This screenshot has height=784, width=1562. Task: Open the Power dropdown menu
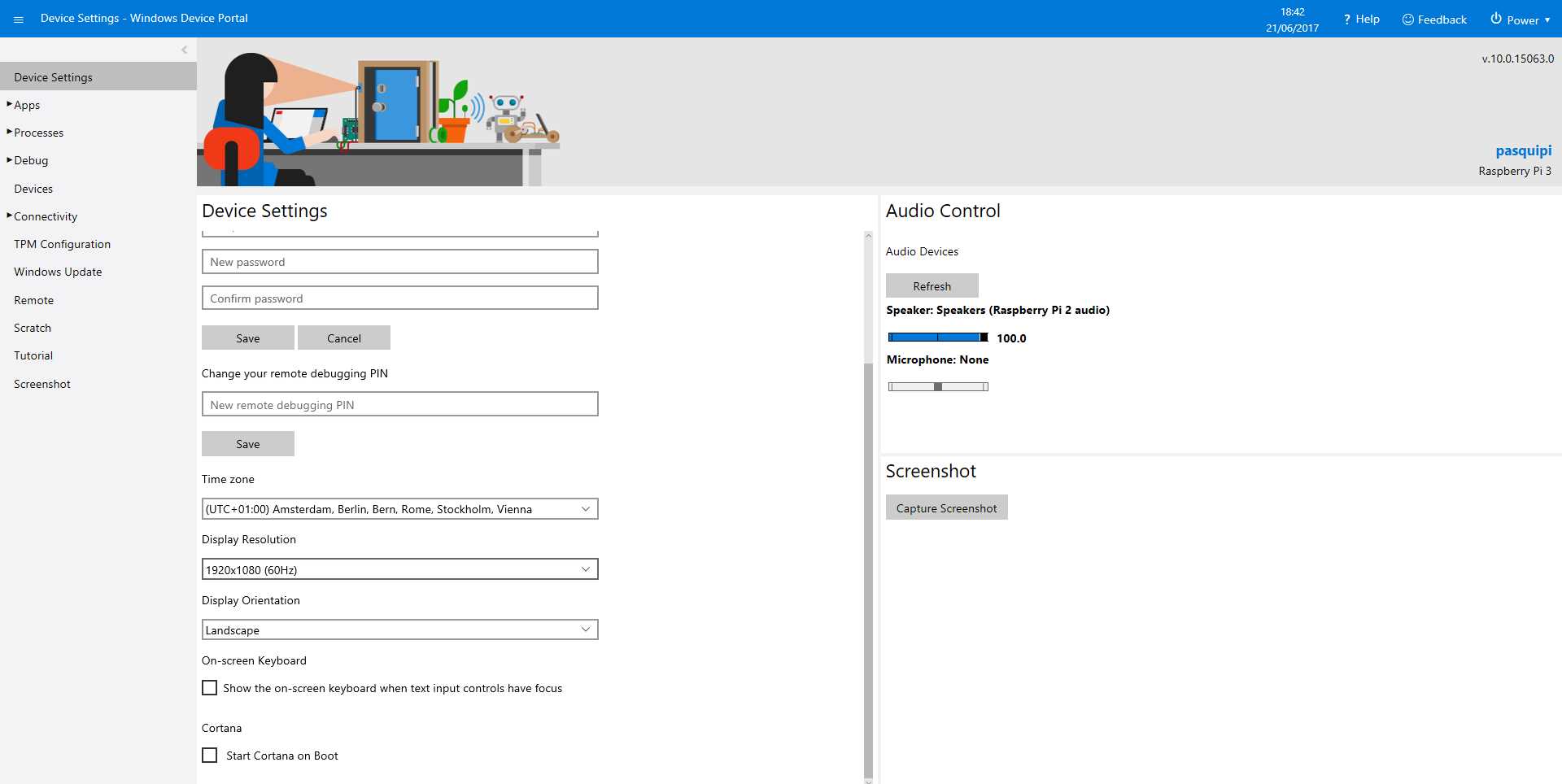coord(1521,20)
